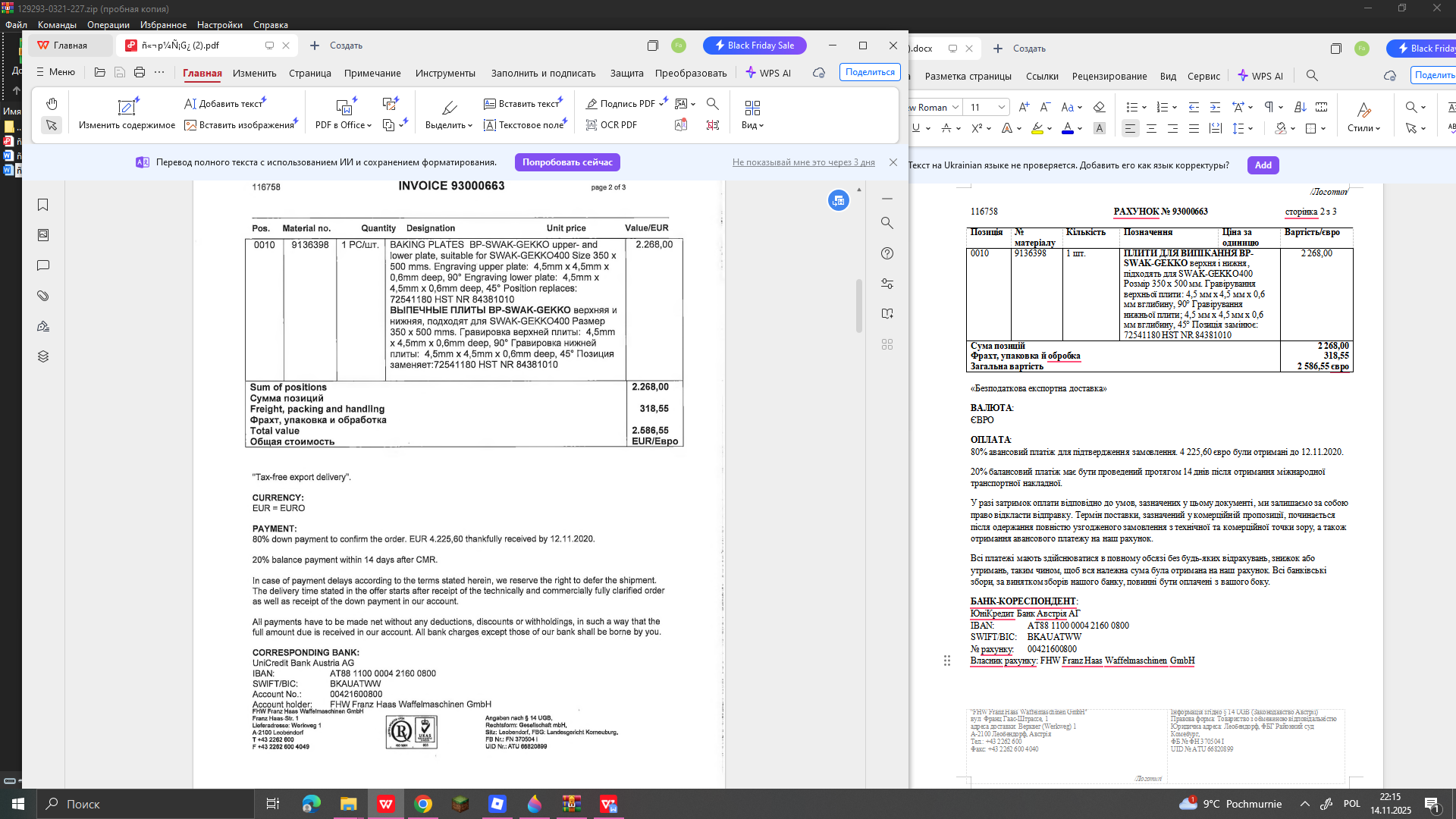1456x819 pixels.
Task: Expand the Times New Roman font name dropdown
Action: pos(955,107)
